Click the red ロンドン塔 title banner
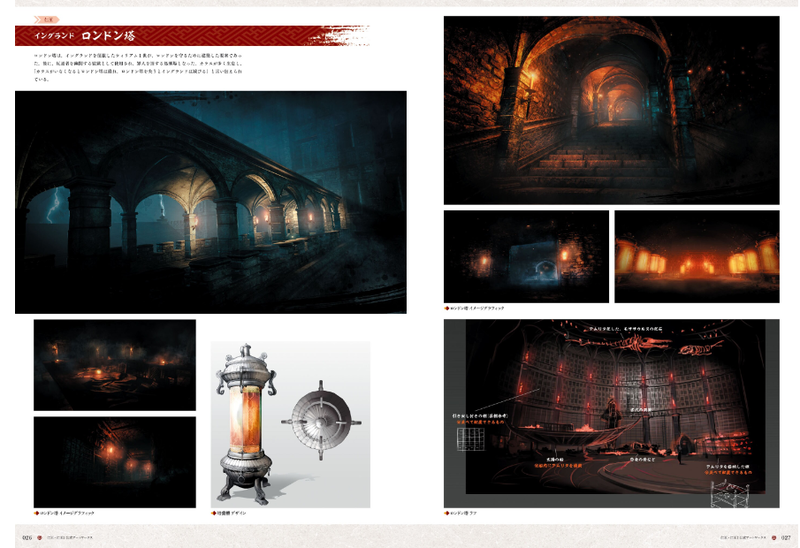800x548 pixels. tap(191, 35)
